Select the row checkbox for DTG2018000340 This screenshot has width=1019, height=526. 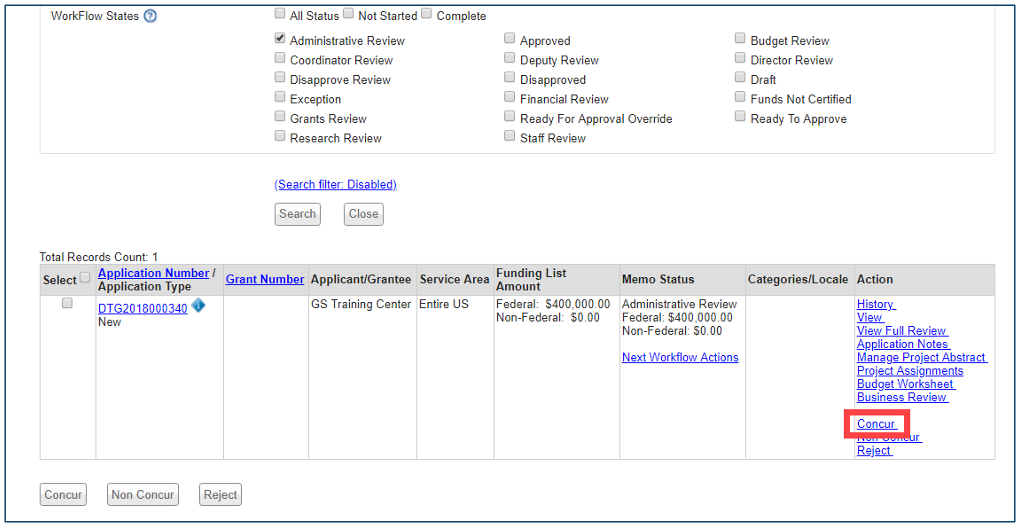67,304
